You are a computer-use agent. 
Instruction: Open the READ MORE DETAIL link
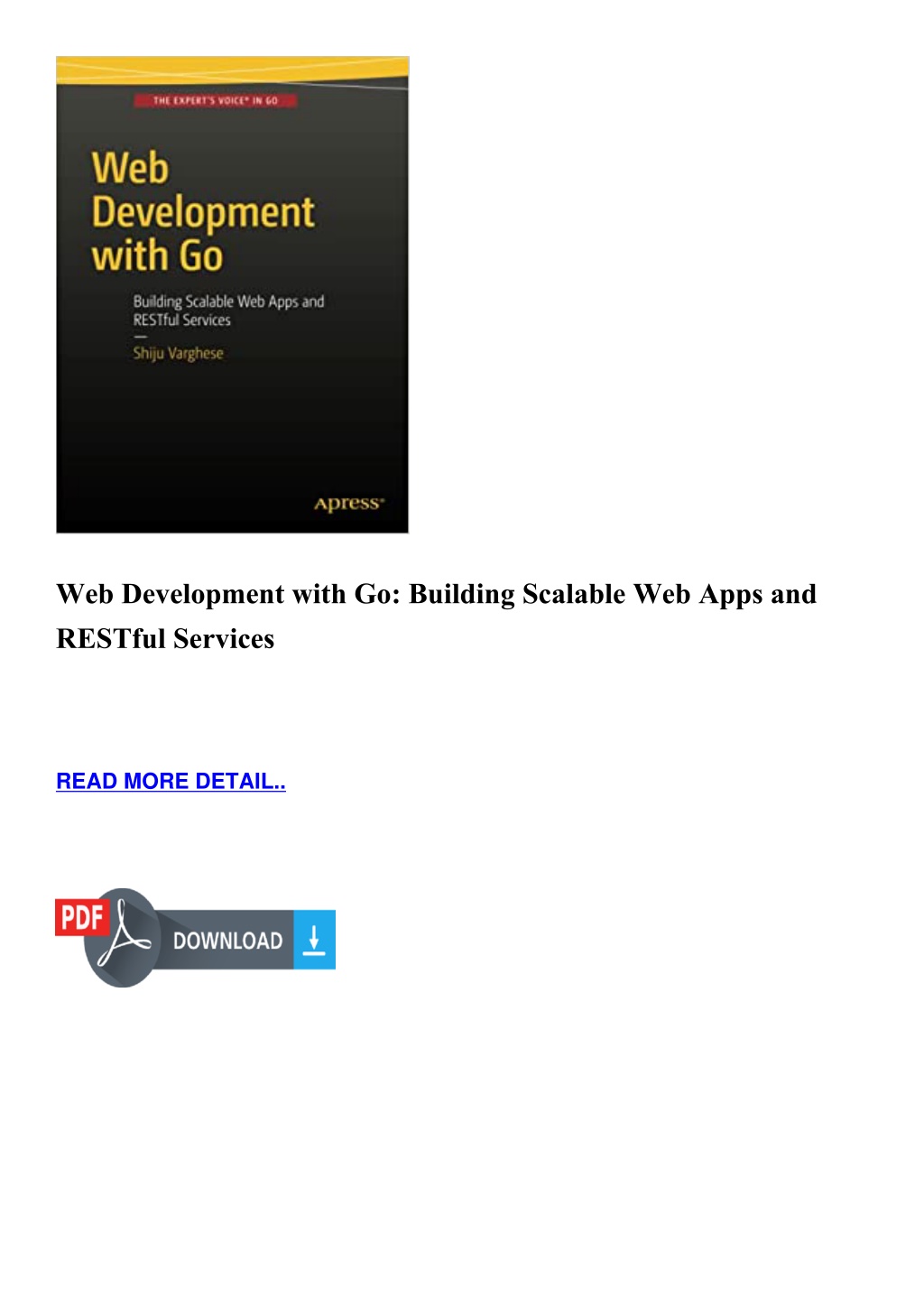171,781
